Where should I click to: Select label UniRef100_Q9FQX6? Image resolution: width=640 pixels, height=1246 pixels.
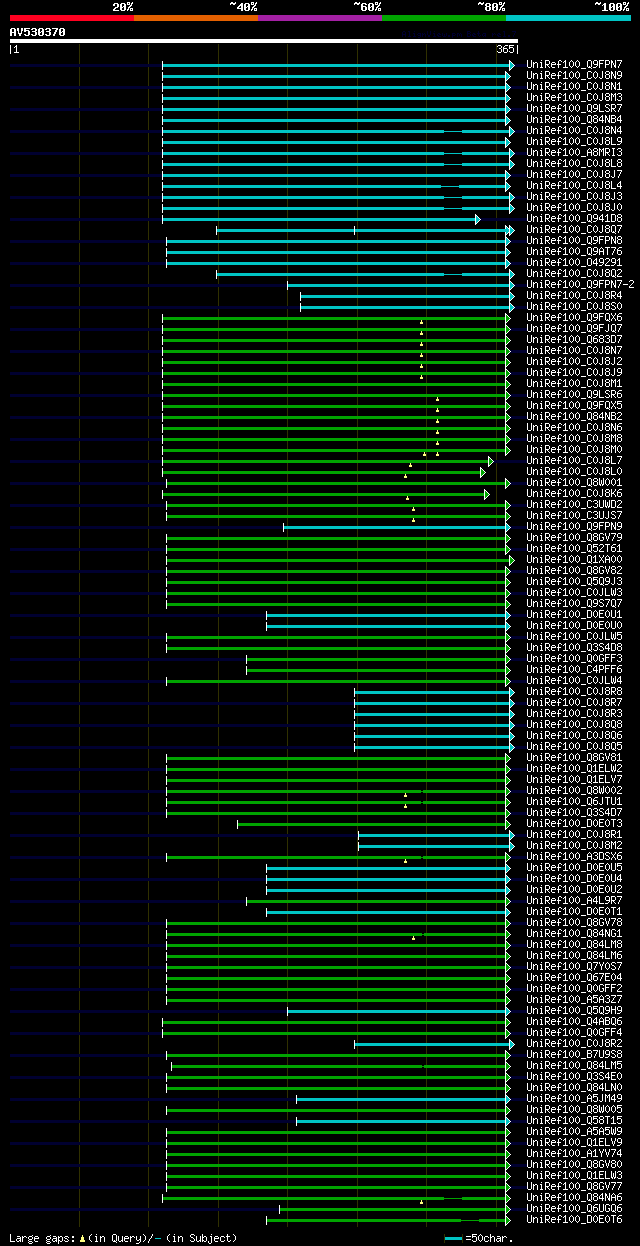pyautogui.click(x=574, y=318)
